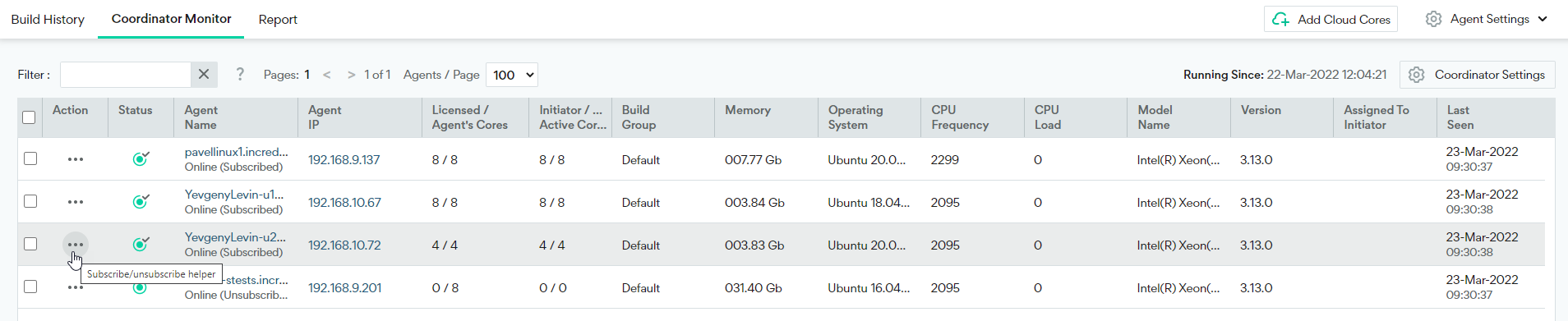This screenshot has height=321, width=1568.
Task: Check the pavellinux1 agent row checkbox
Action: [x=30, y=158]
